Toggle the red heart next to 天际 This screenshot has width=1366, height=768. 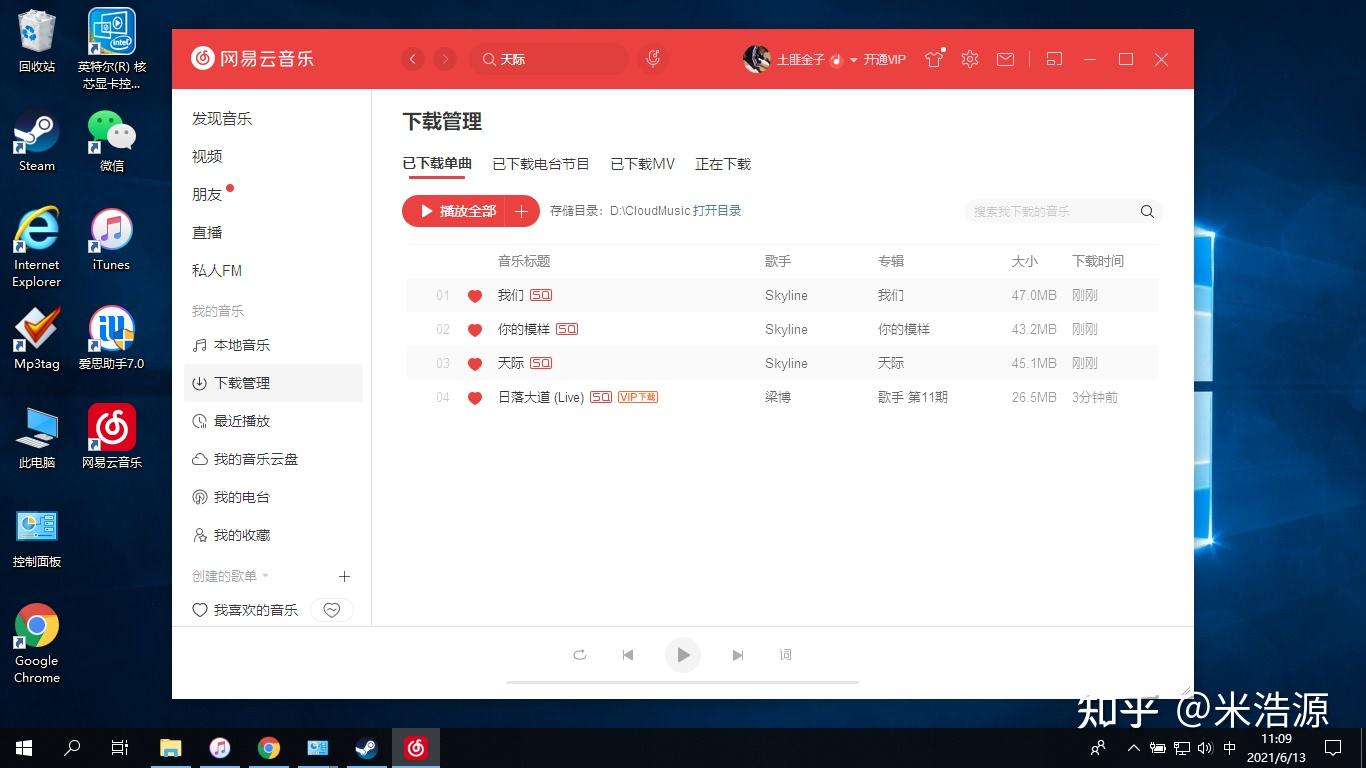pyautogui.click(x=474, y=363)
